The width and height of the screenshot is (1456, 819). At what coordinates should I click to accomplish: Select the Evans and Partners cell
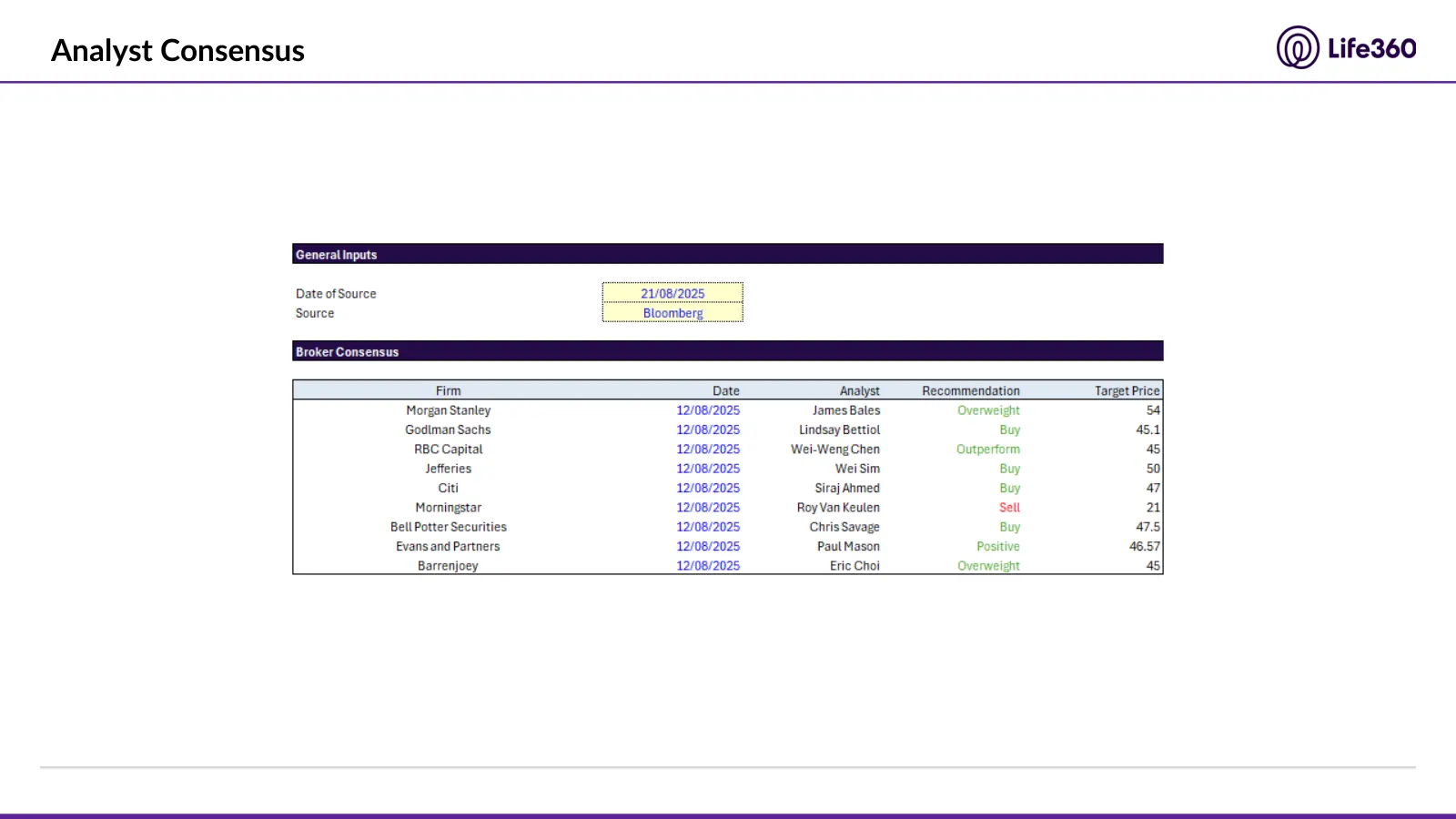point(448,546)
